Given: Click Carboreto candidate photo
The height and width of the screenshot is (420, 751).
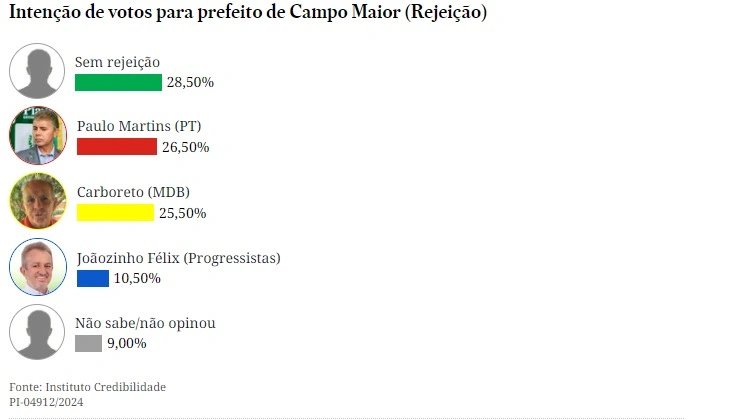Looking at the screenshot, I should coord(37,201).
